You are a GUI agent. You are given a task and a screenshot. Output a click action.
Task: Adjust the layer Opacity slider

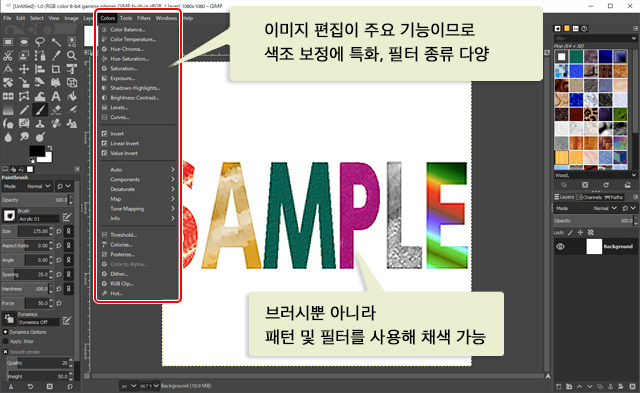(x=596, y=221)
